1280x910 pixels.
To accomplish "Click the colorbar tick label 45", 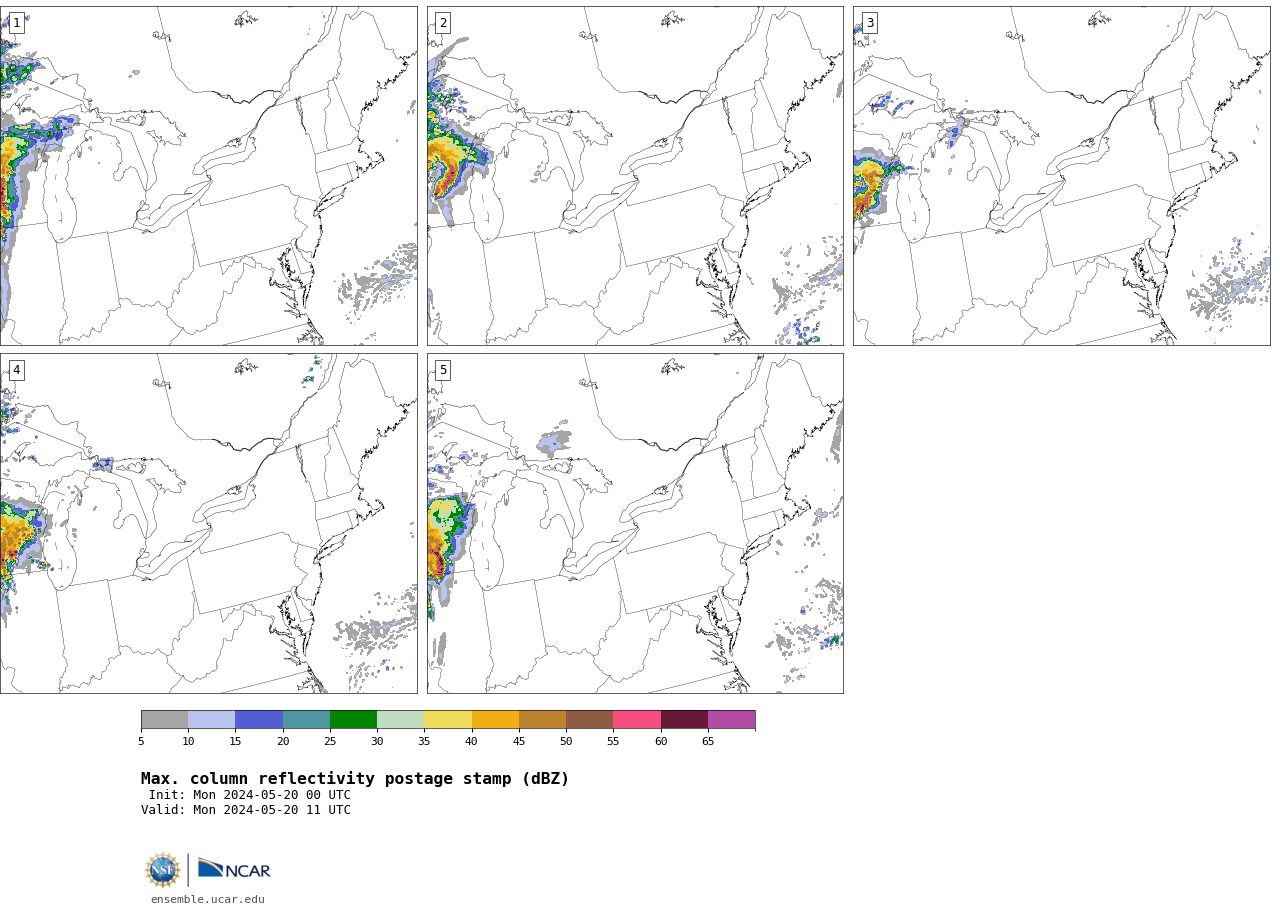I will [x=519, y=742].
